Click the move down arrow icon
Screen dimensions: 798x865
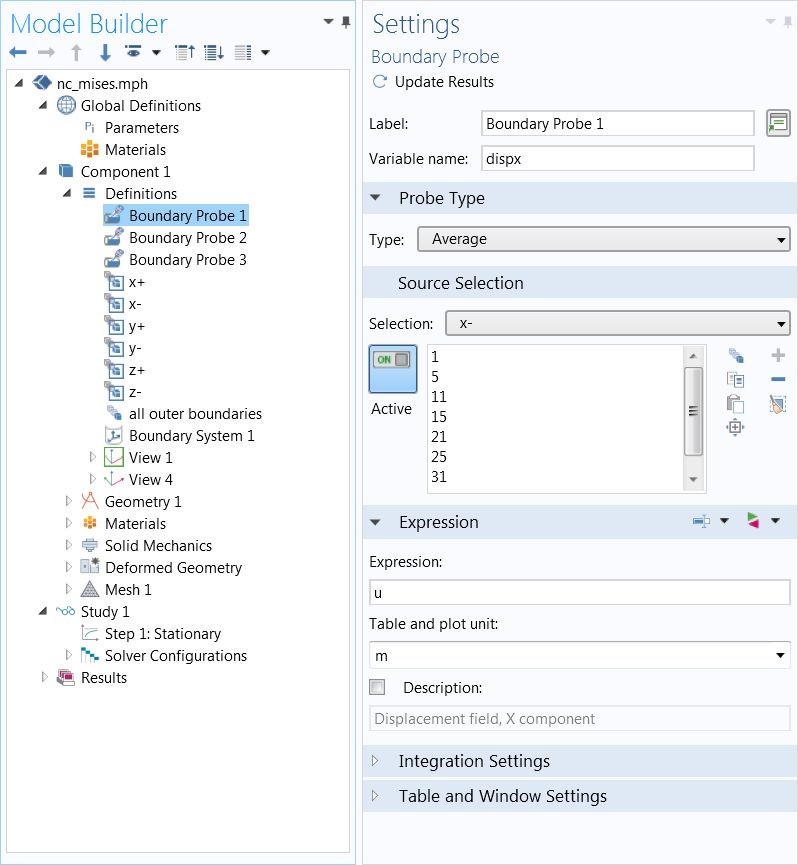pyautogui.click(x=105, y=52)
